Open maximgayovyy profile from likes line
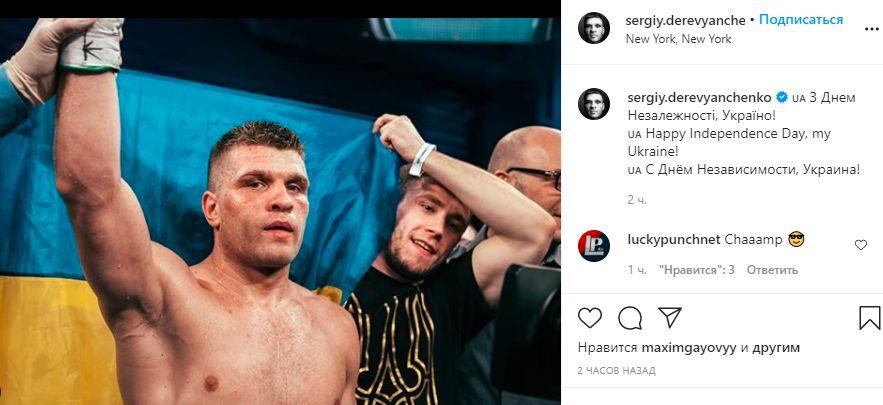 pos(689,348)
